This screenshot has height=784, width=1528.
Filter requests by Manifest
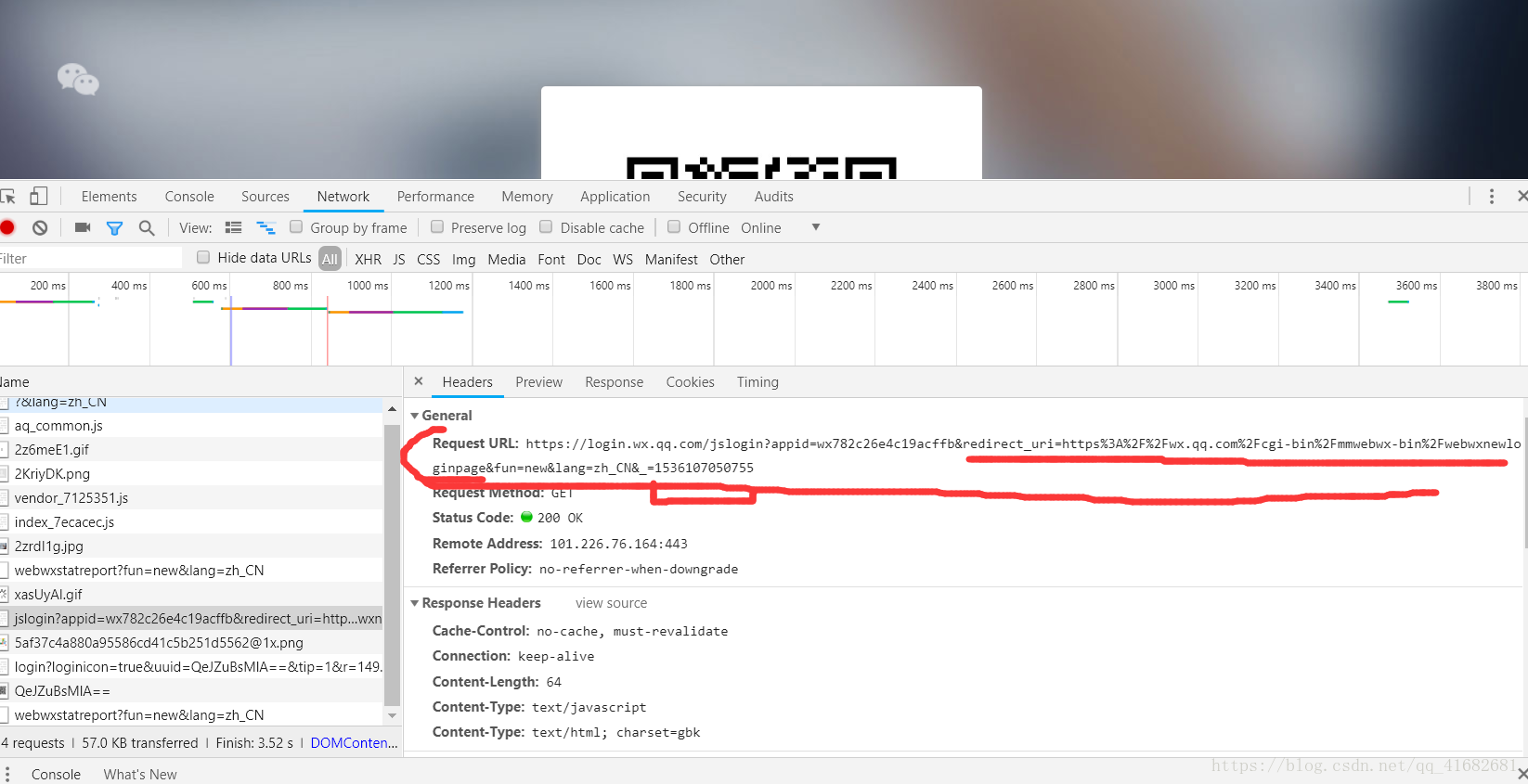tap(671, 260)
